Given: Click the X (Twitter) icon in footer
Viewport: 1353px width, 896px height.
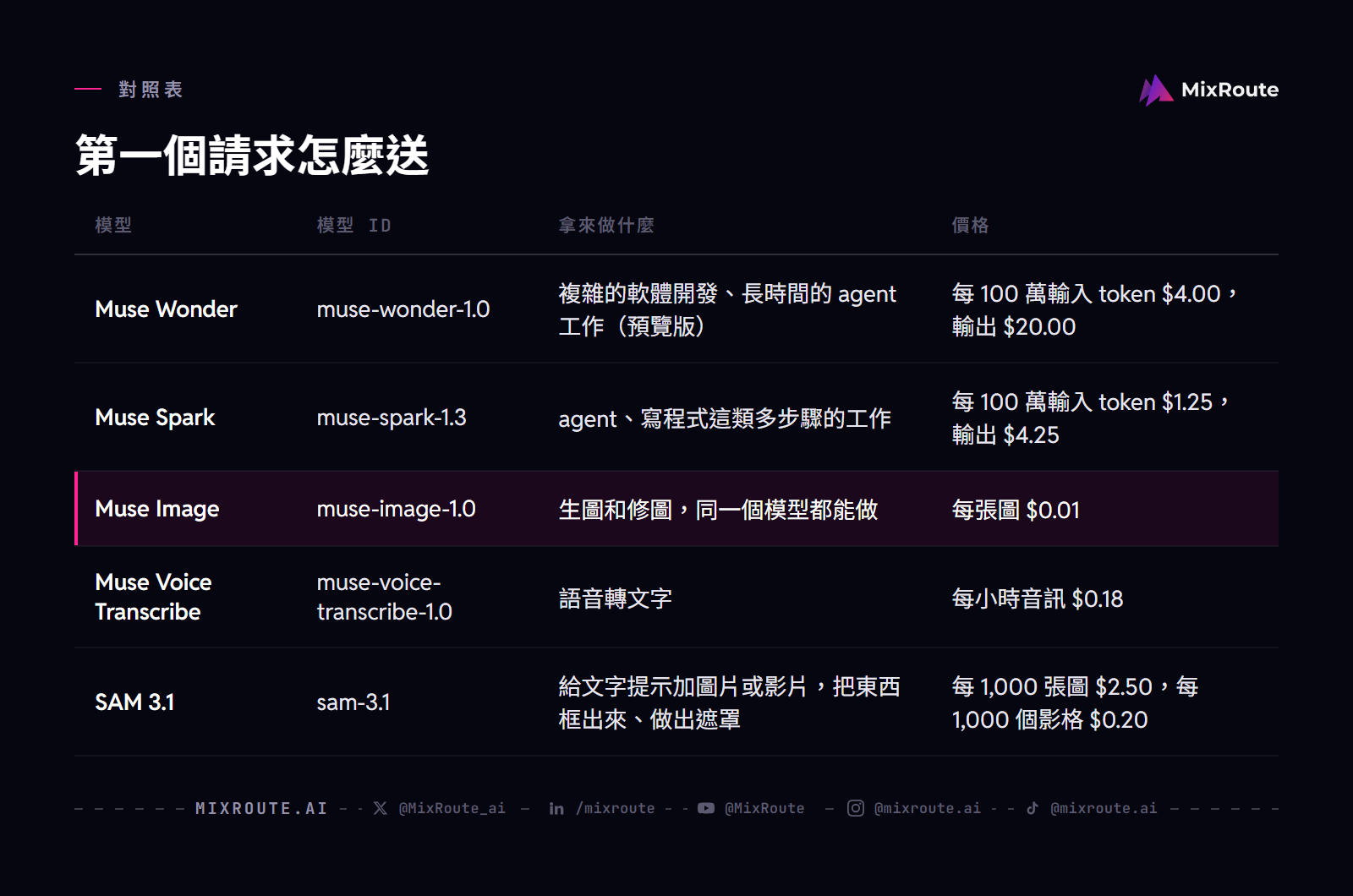Looking at the screenshot, I should 381,808.
